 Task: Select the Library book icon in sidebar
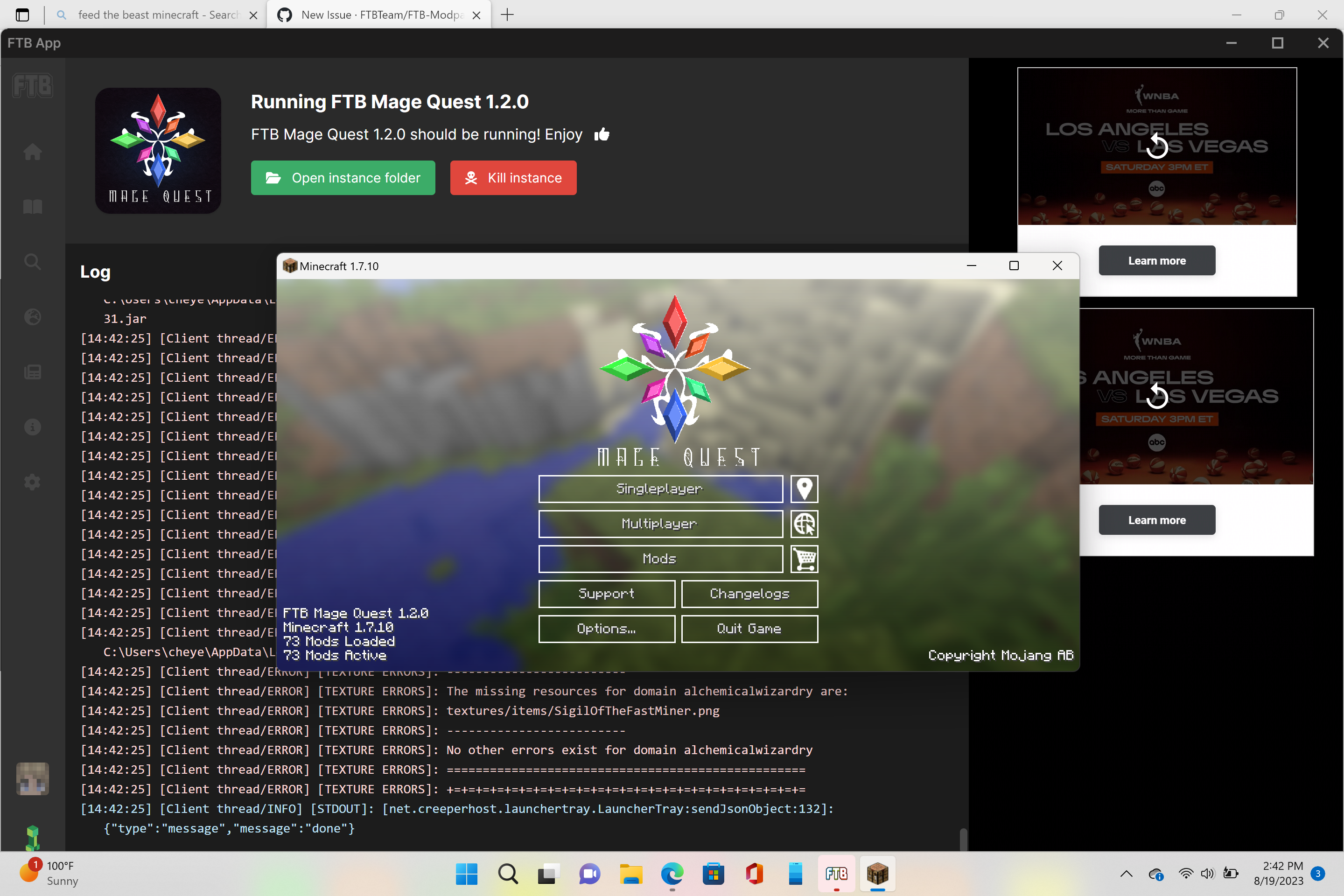[32, 206]
